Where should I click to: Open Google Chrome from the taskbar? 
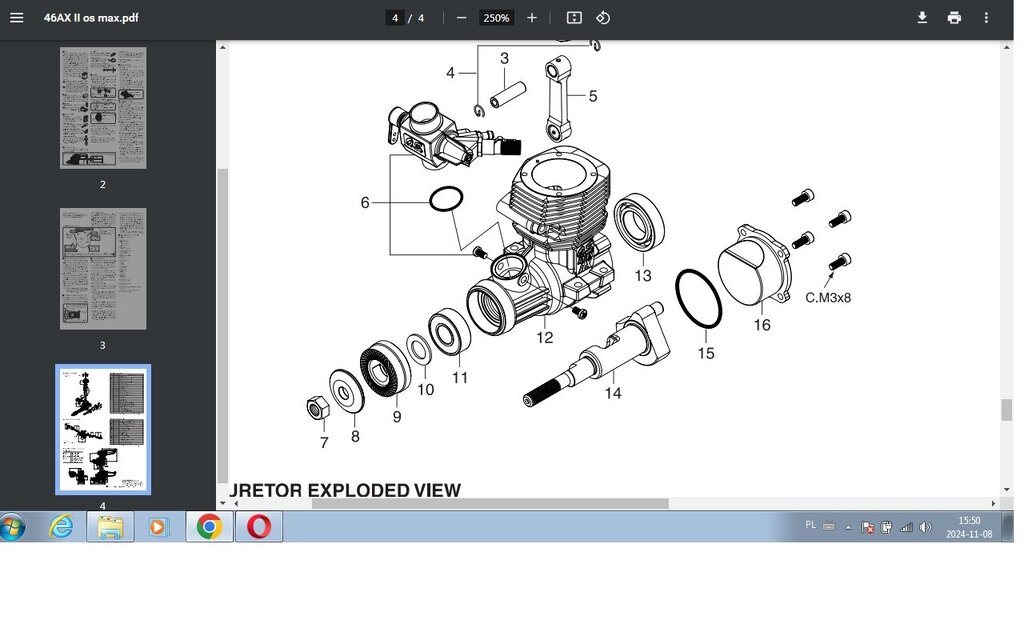[209, 526]
